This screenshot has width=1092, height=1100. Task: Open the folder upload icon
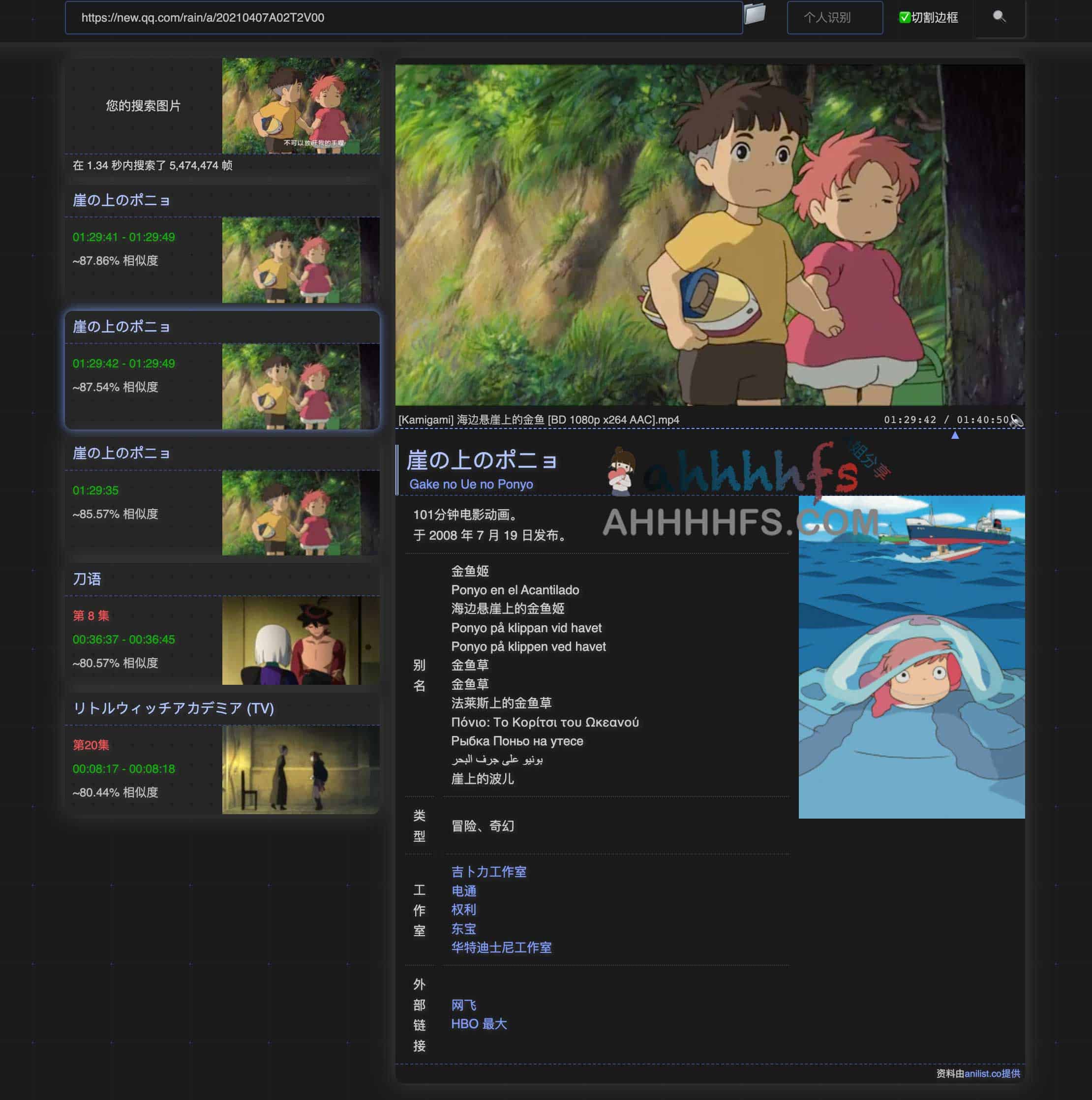pyautogui.click(x=755, y=14)
